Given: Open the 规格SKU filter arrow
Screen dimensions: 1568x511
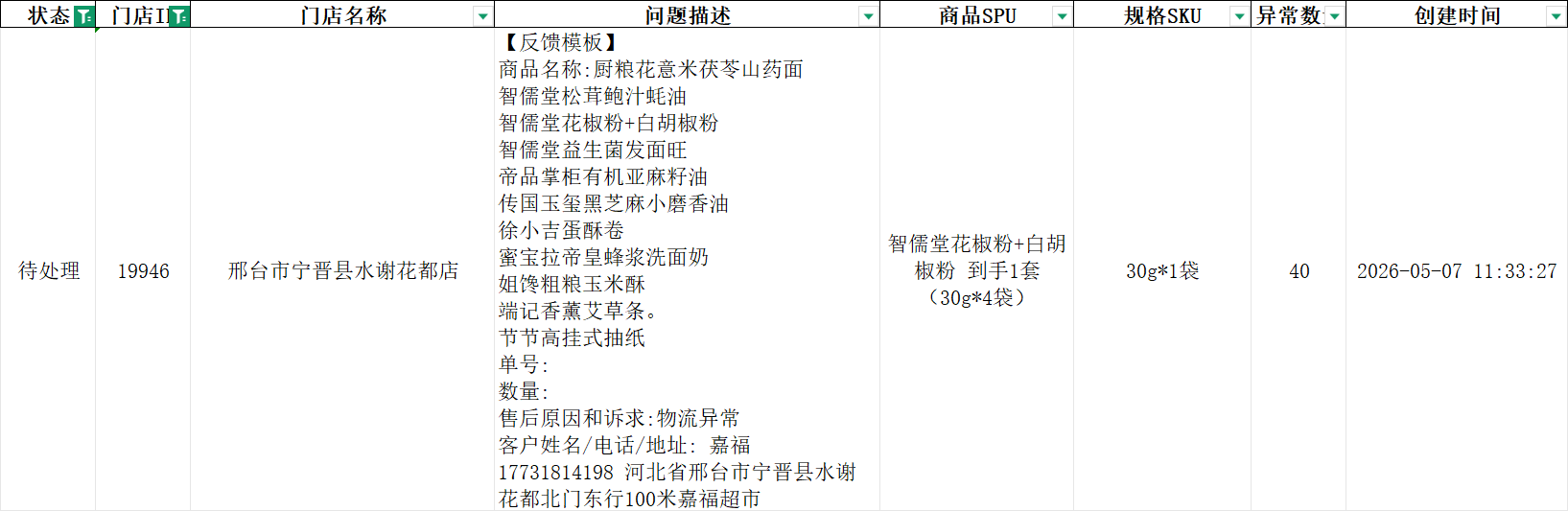Looking at the screenshot, I should tap(1239, 16).
